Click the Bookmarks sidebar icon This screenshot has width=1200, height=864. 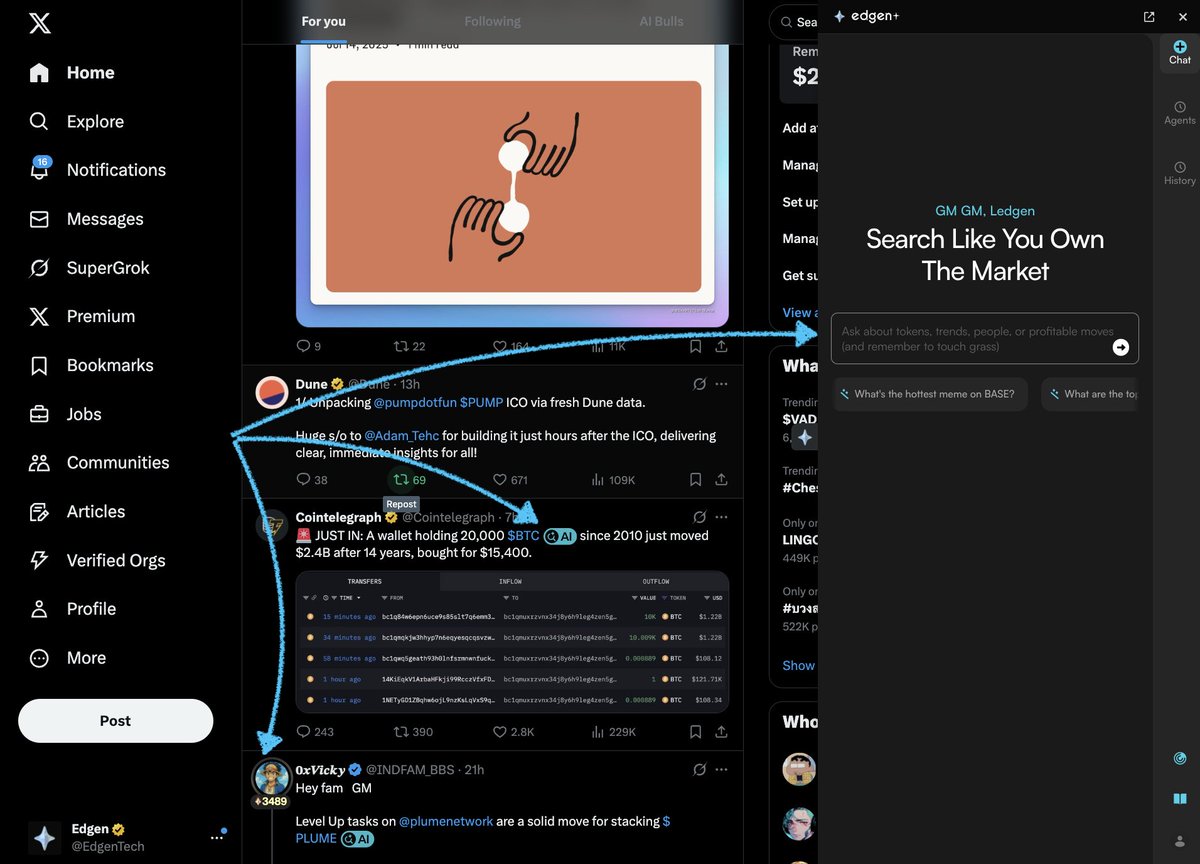tap(39, 365)
